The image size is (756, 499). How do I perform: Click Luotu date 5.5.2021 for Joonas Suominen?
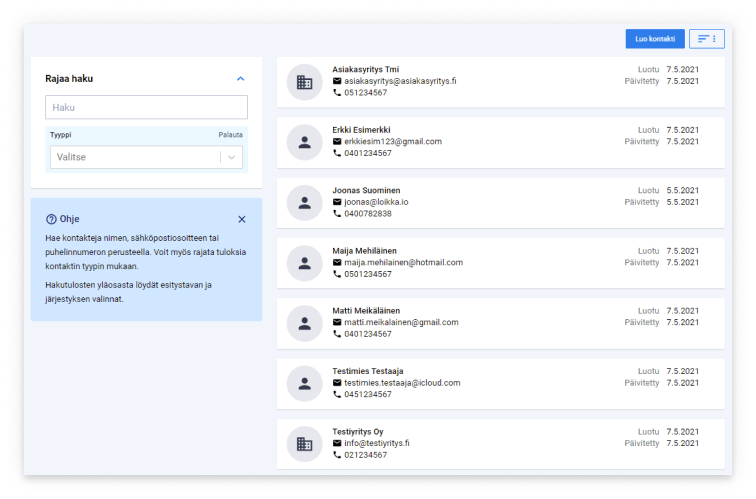tap(683, 190)
